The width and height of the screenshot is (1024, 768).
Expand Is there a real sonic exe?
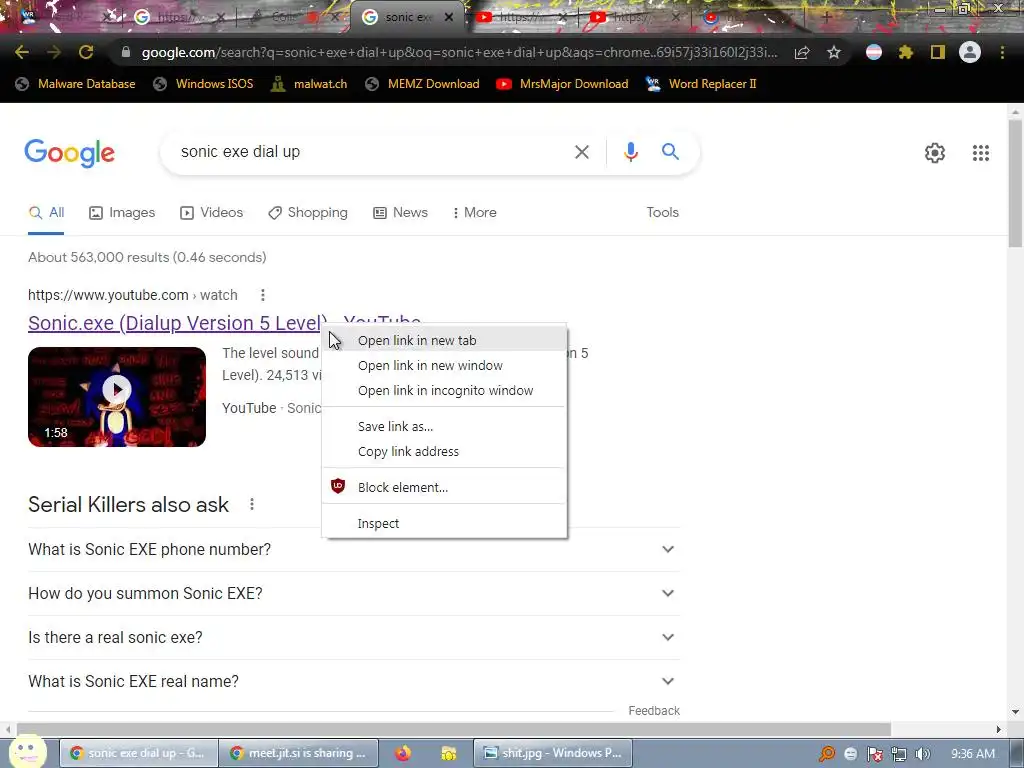(x=353, y=637)
